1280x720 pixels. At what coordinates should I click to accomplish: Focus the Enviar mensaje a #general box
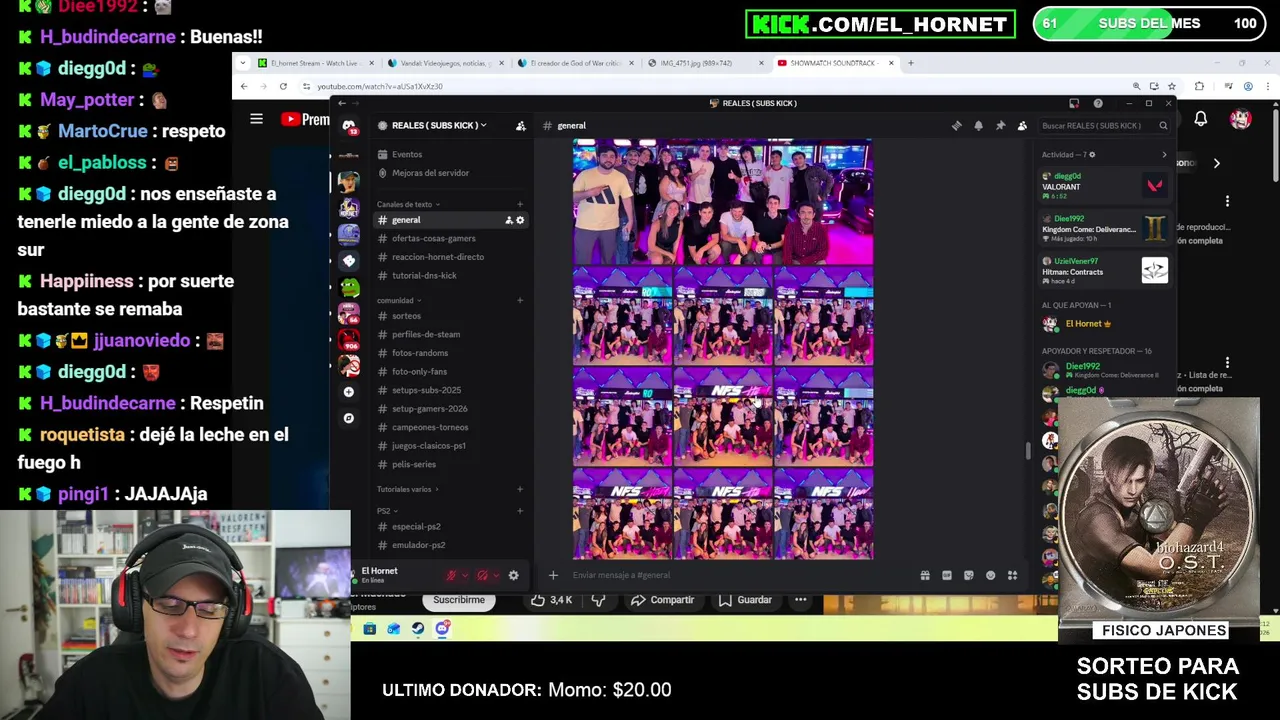740,575
